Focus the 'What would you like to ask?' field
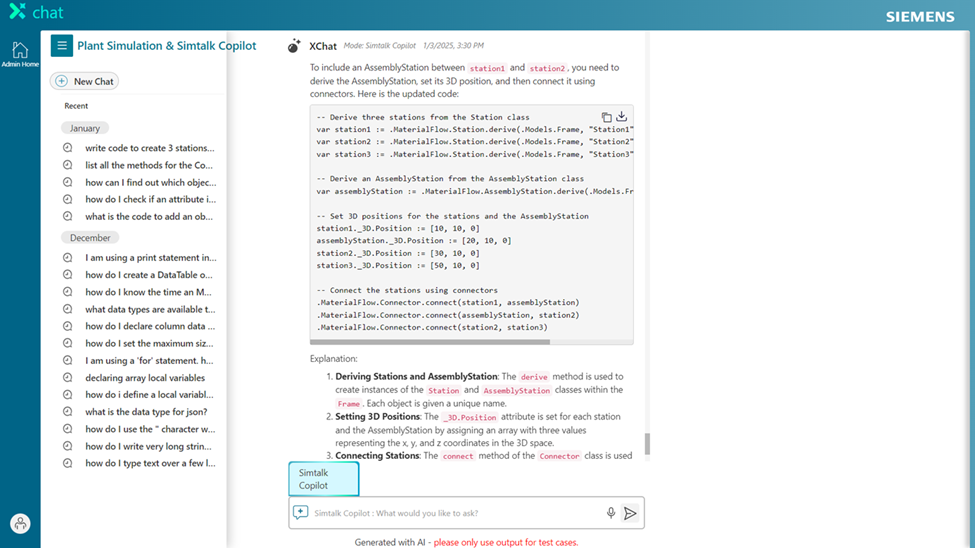The height and width of the screenshot is (548, 975). 455,513
